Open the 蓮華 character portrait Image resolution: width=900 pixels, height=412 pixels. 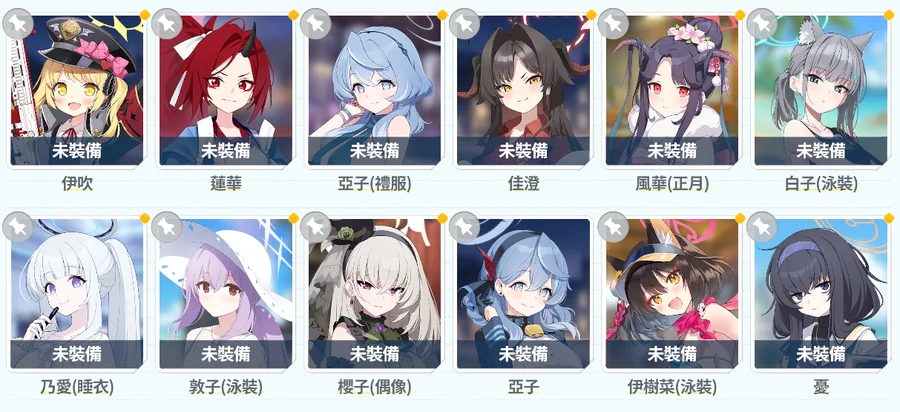[x=226, y=90]
